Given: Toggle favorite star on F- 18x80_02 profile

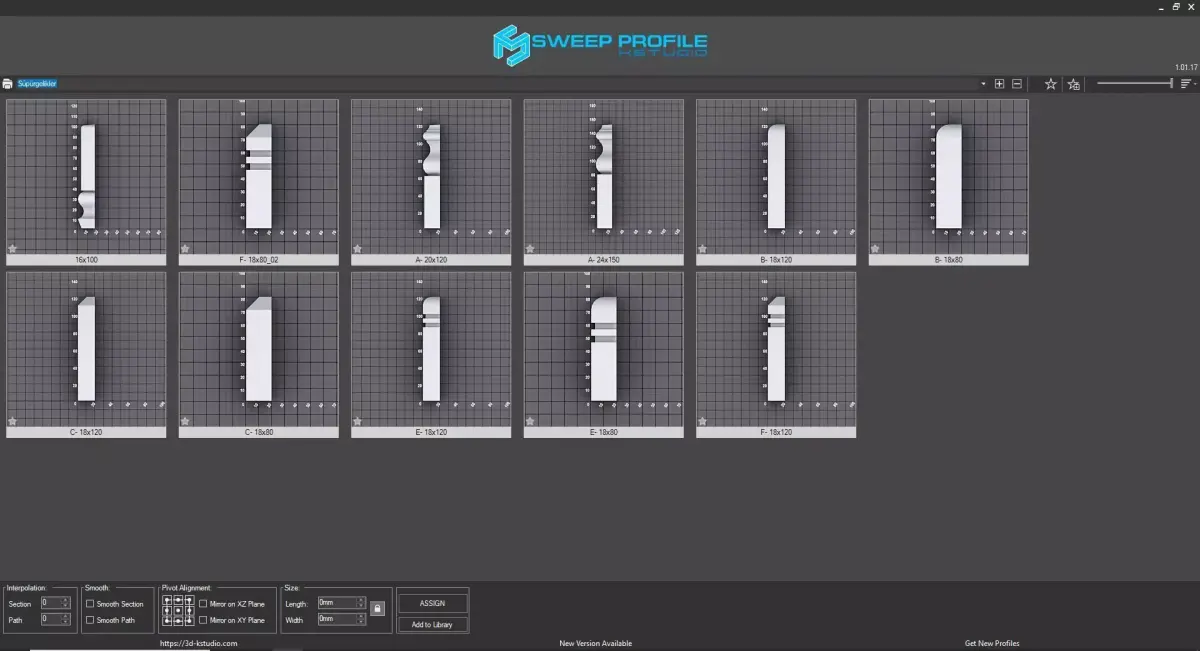Looking at the screenshot, I should point(185,249).
